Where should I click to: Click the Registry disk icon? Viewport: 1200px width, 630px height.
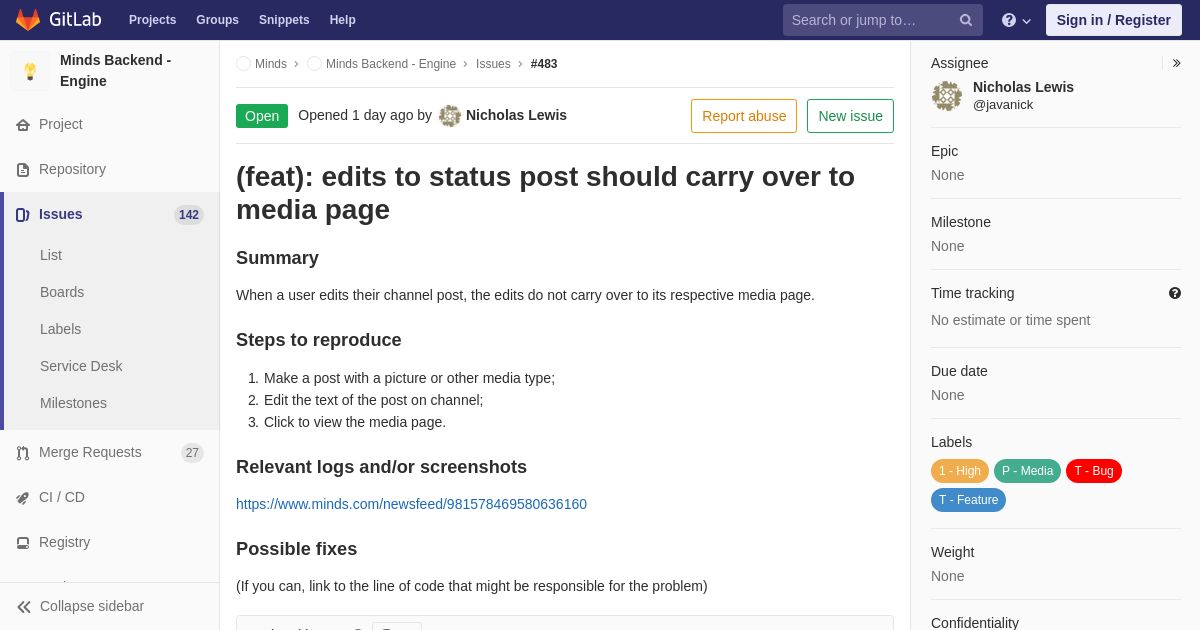coord(23,543)
